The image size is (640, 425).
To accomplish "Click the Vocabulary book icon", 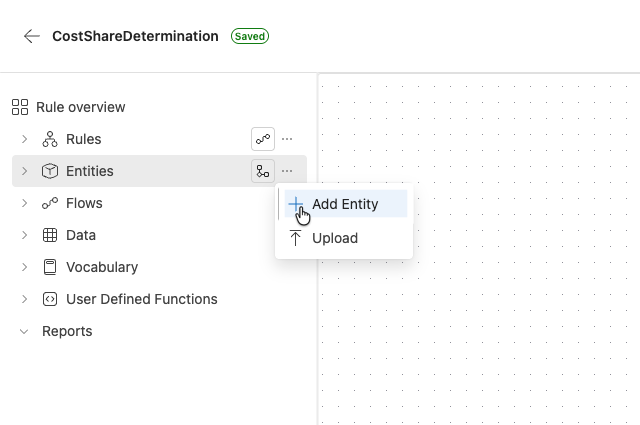I will (50, 267).
